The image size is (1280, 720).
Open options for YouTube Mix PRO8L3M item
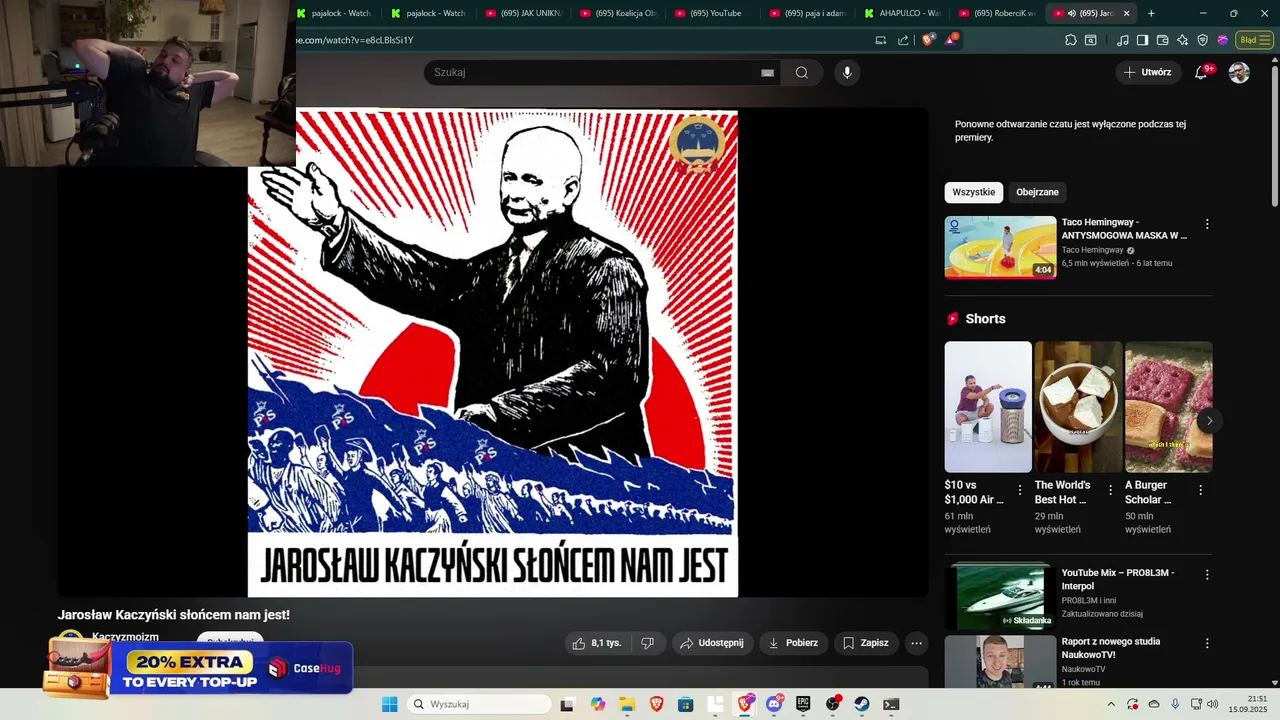[x=1207, y=575]
